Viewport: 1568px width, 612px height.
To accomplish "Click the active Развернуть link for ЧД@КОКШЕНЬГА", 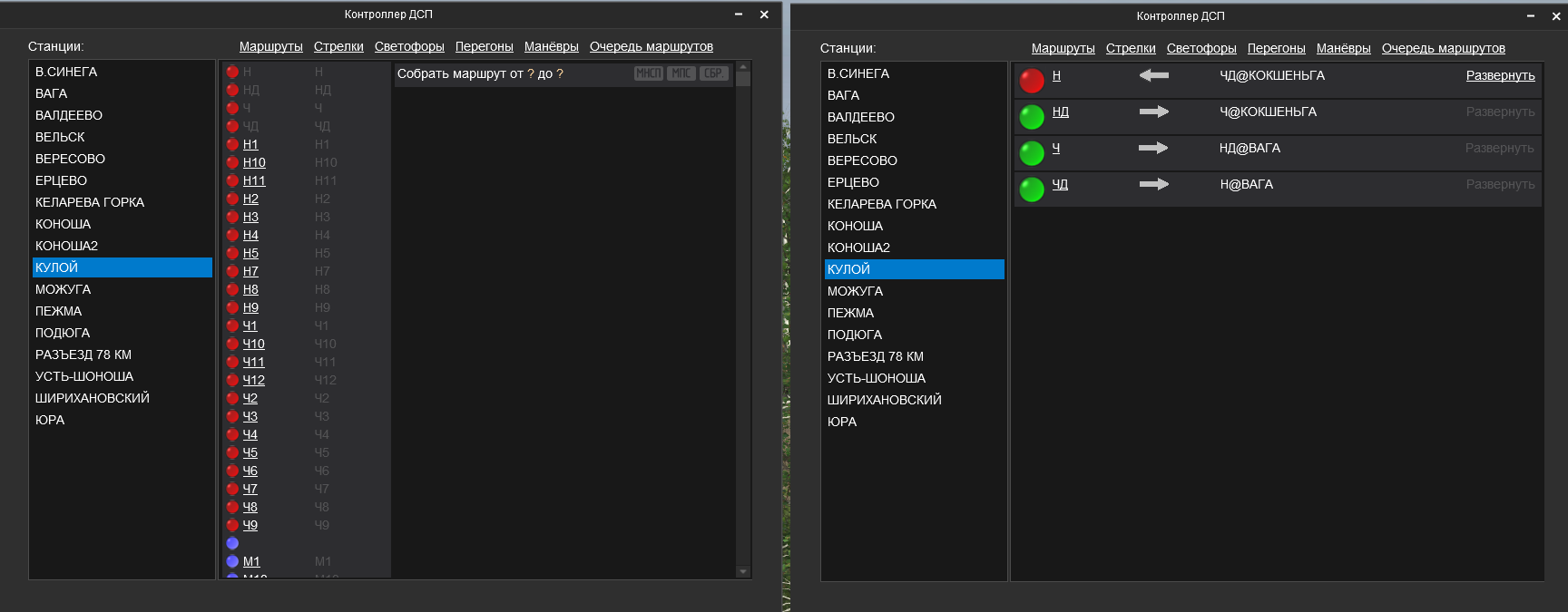I will [x=1500, y=75].
